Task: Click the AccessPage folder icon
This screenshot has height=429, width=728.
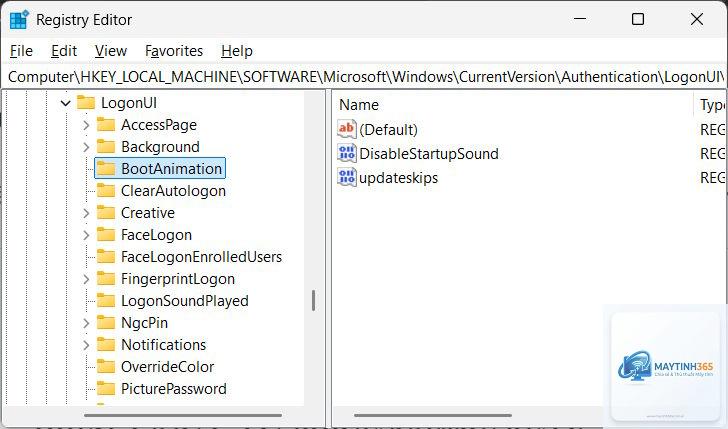Action: pos(106,124)
